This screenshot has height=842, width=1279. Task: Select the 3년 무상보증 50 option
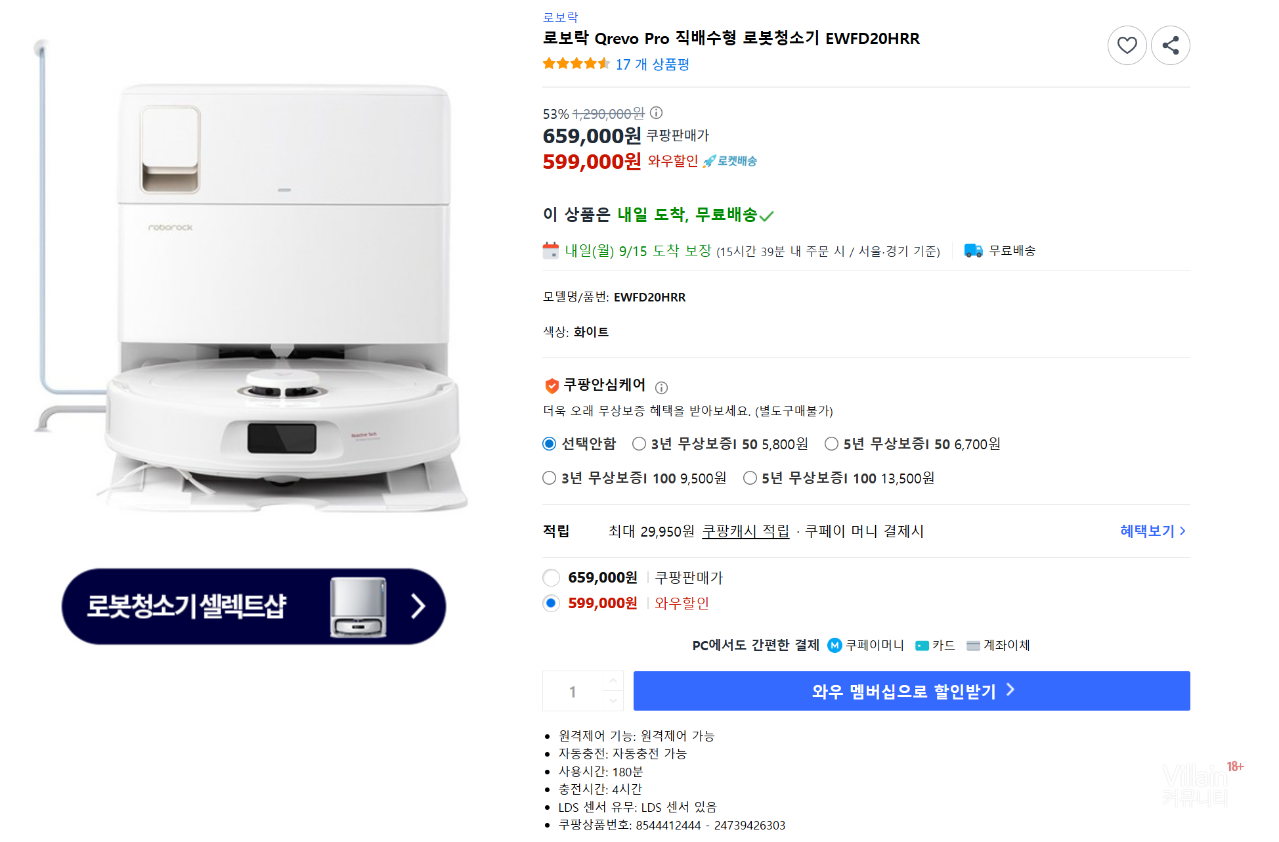[x=639, y=444]
